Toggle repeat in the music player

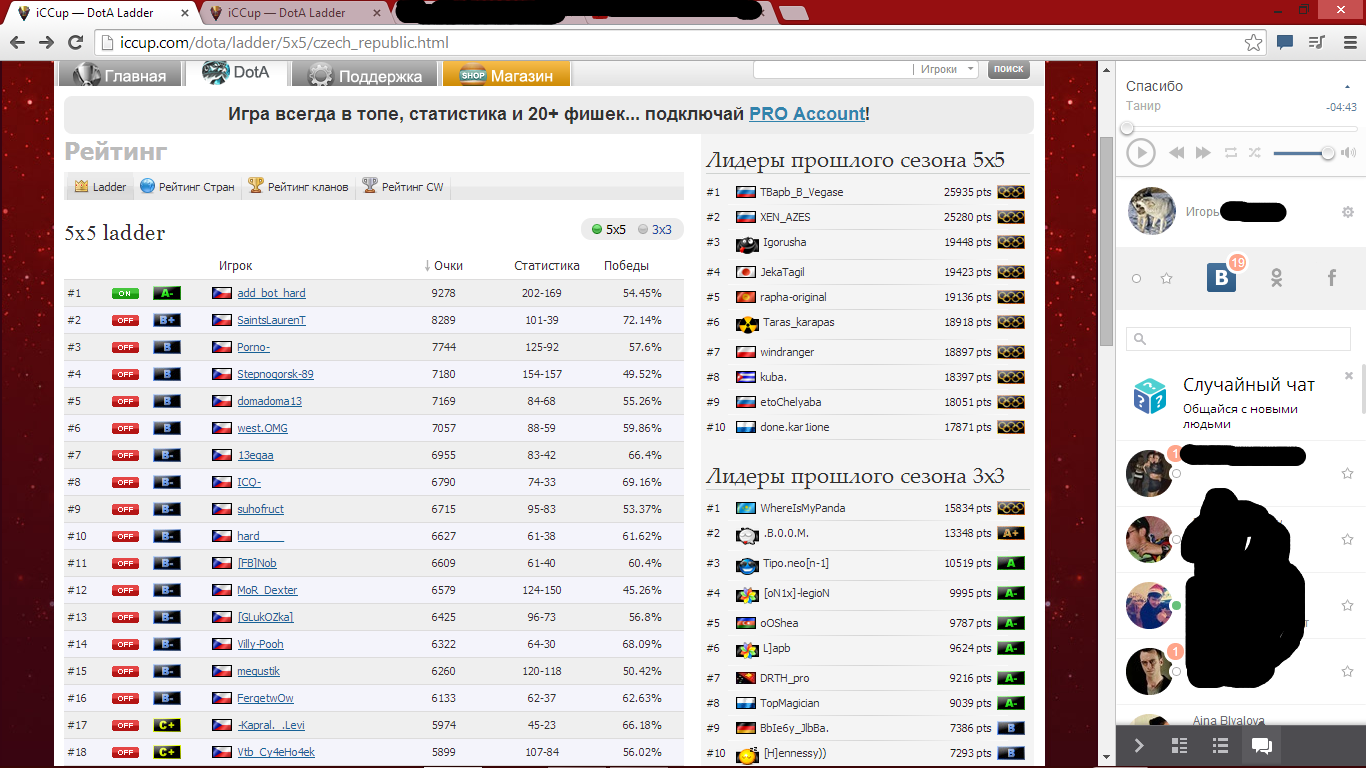1230,153
